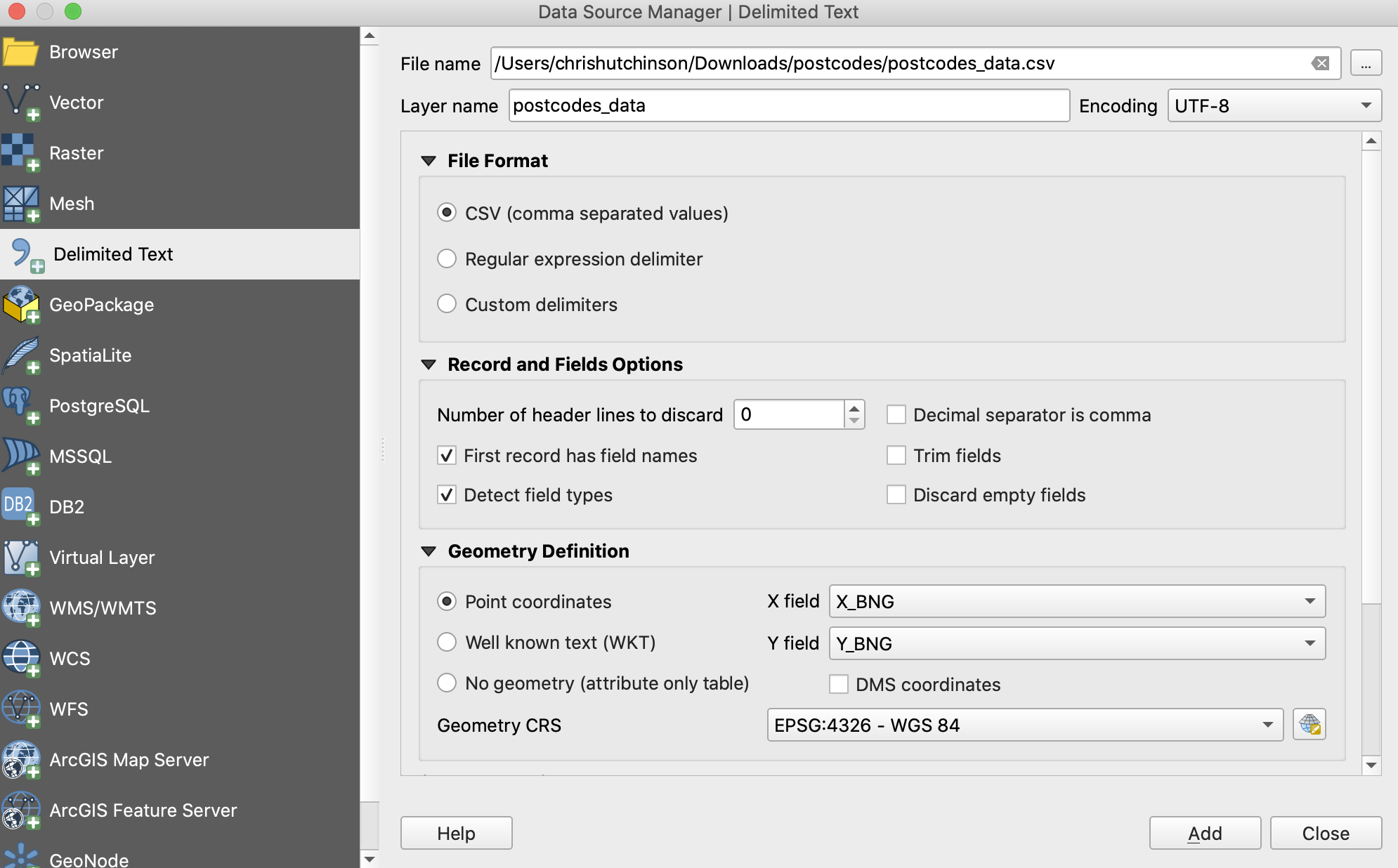
Task: Clear the File name field icon
Action: [x=1320, y=63]
